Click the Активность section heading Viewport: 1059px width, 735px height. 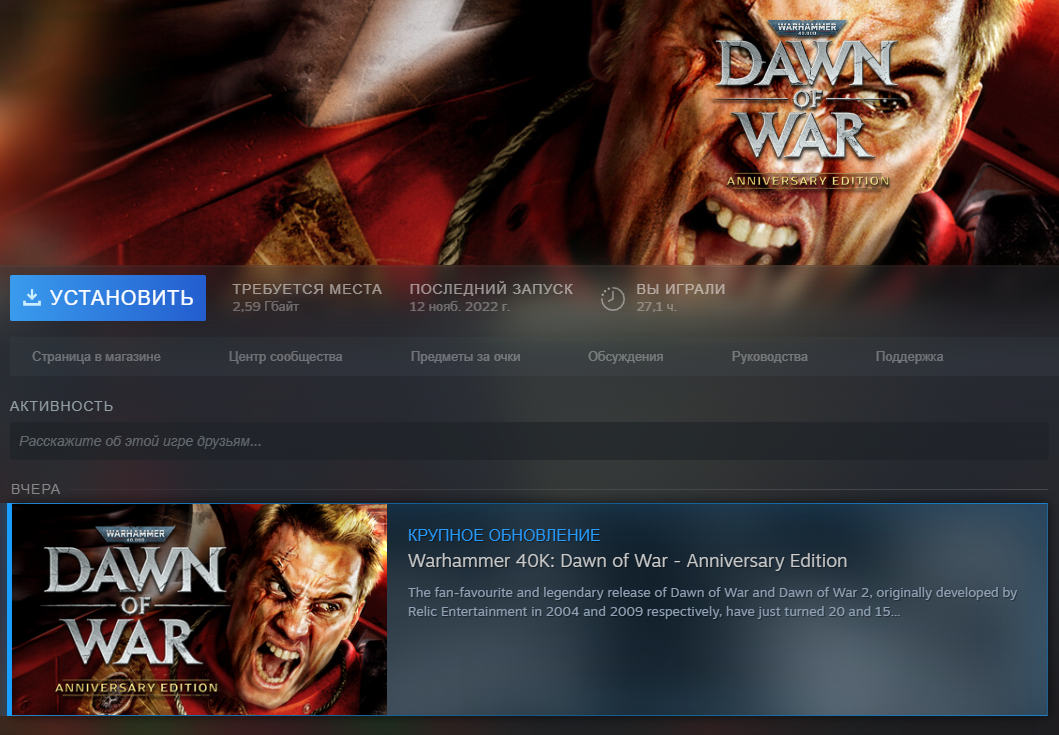coord(61,406)
